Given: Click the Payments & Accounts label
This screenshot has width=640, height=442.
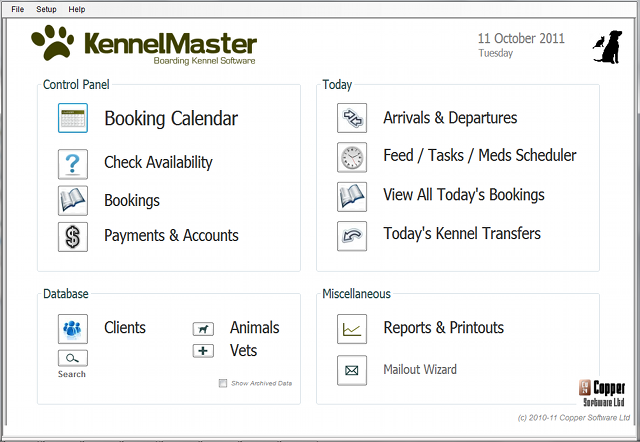Looking at the screenshot, I should tap(171, 235).
